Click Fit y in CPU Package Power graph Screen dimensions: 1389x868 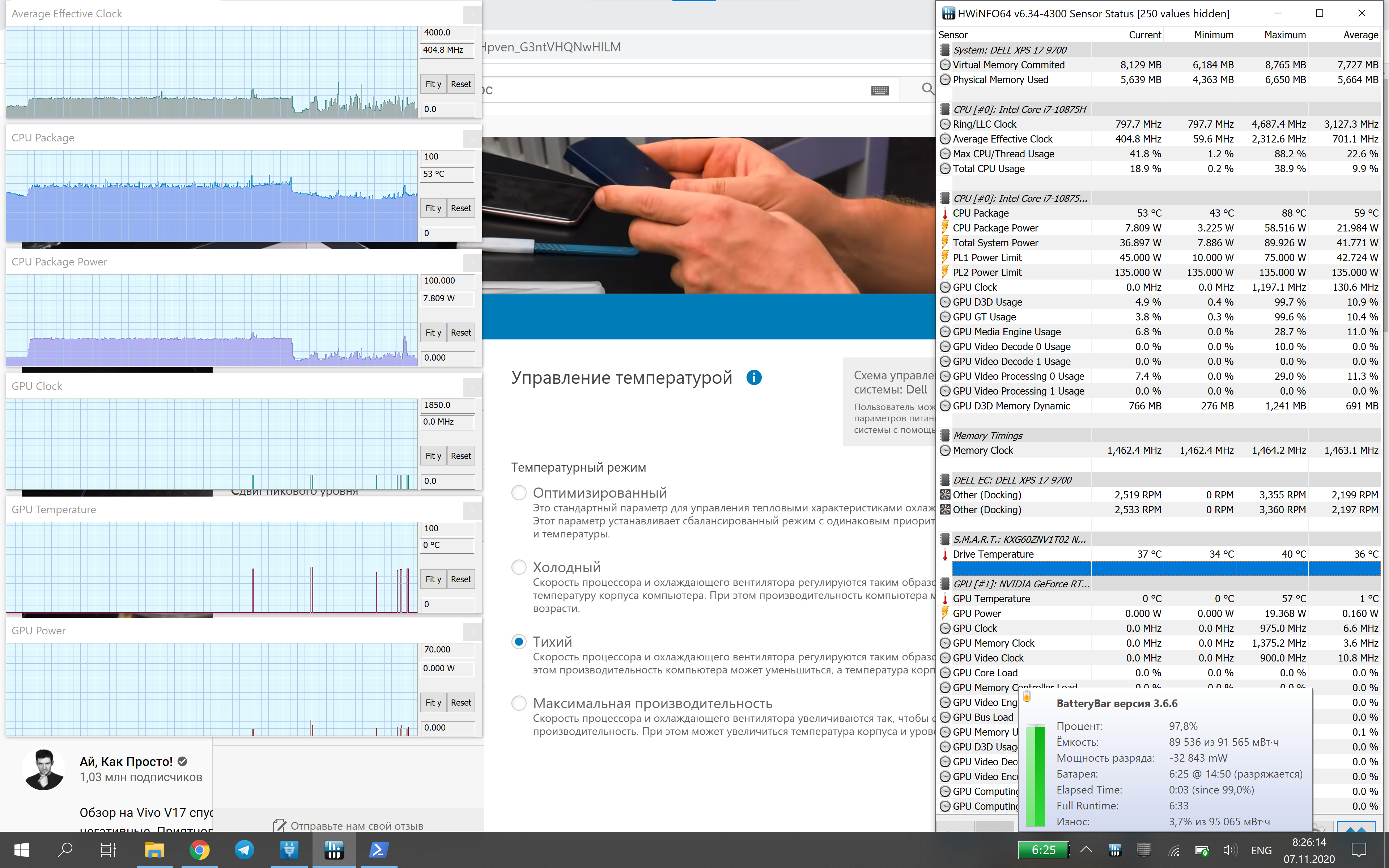coord(433,332)
